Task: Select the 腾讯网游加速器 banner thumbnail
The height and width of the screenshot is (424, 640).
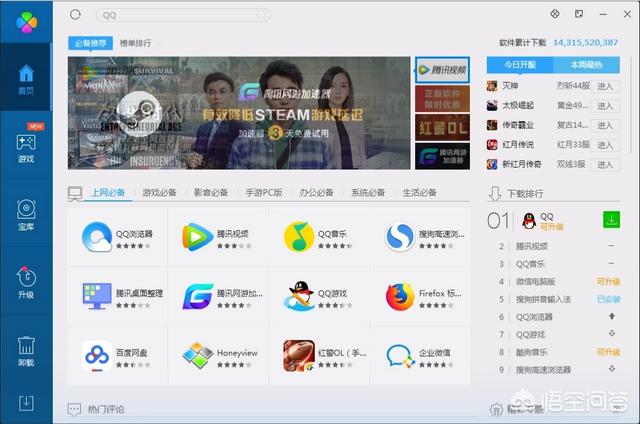Action: click(x=442, y=156)
